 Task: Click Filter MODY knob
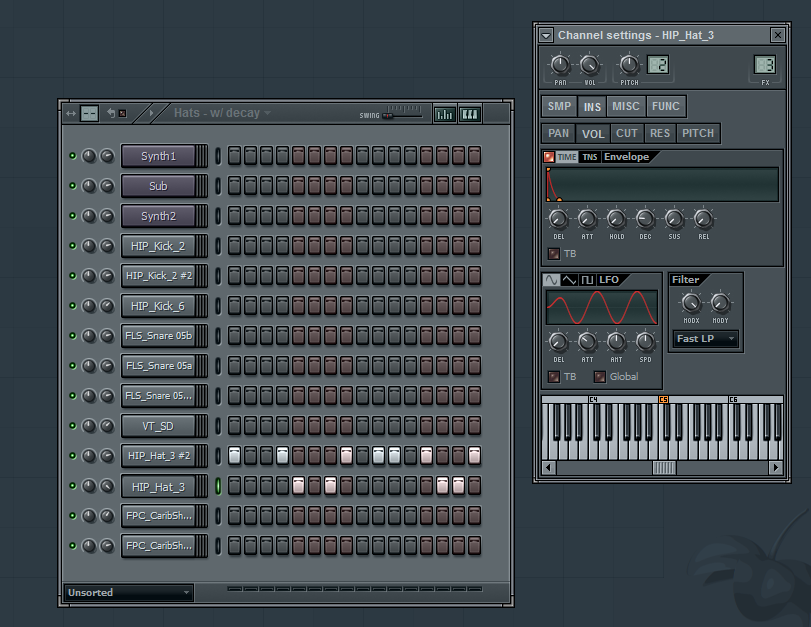(720, 303)
